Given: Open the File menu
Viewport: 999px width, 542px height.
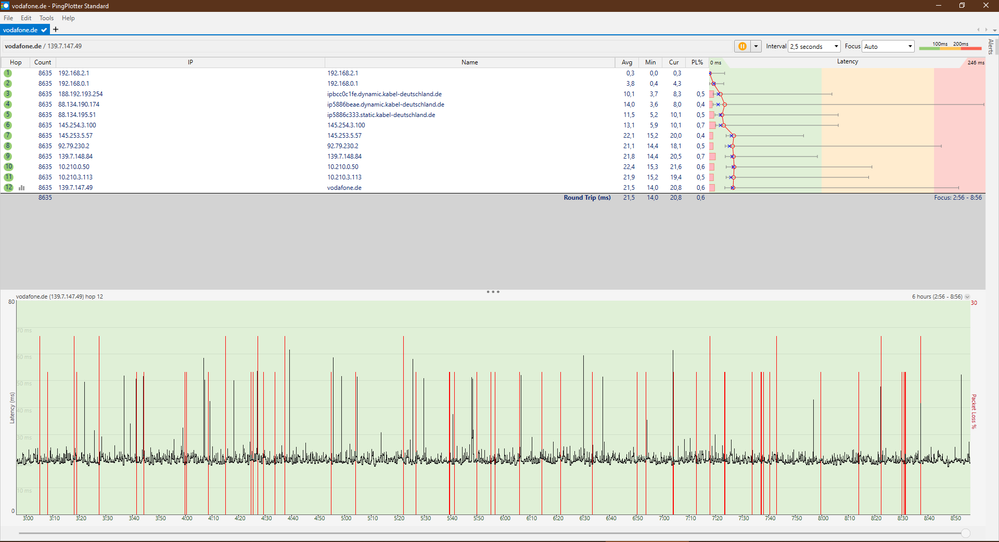Looking at the screenshot, I should 8,18.
